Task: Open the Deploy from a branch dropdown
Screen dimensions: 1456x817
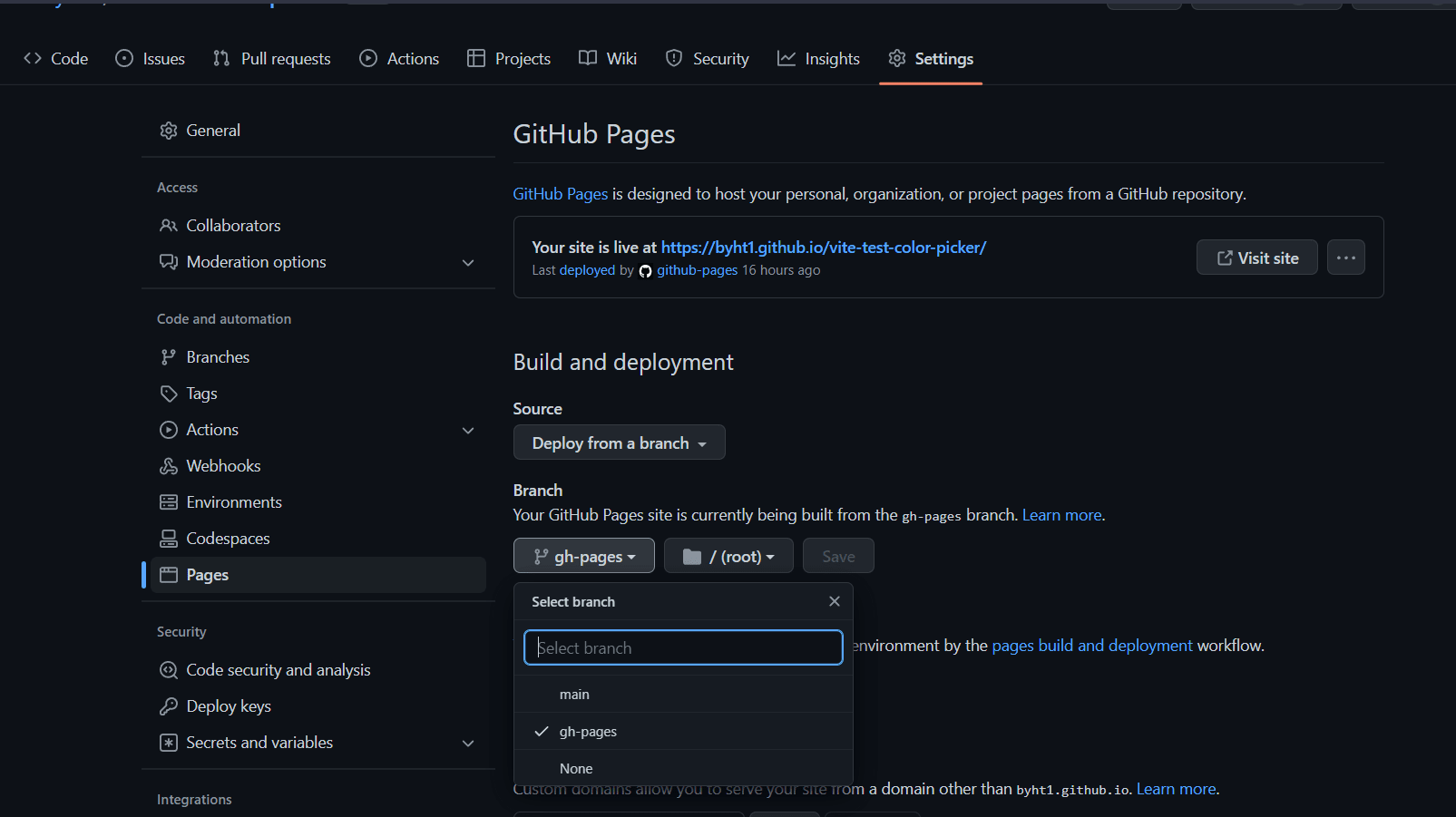Action: tap(620, 443)
